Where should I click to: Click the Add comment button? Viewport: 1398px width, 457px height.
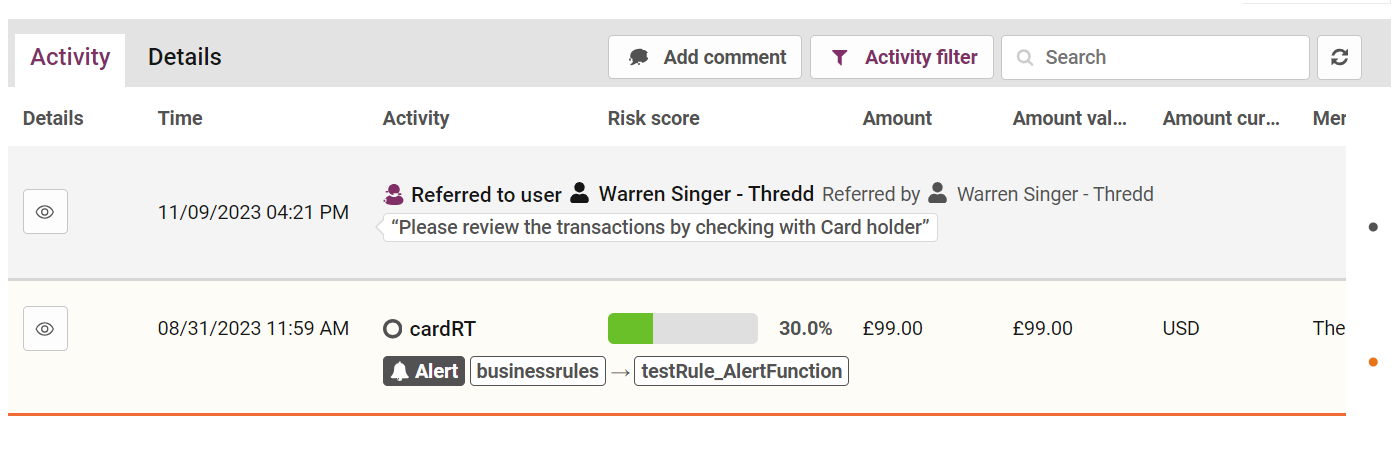click(705, 57)
